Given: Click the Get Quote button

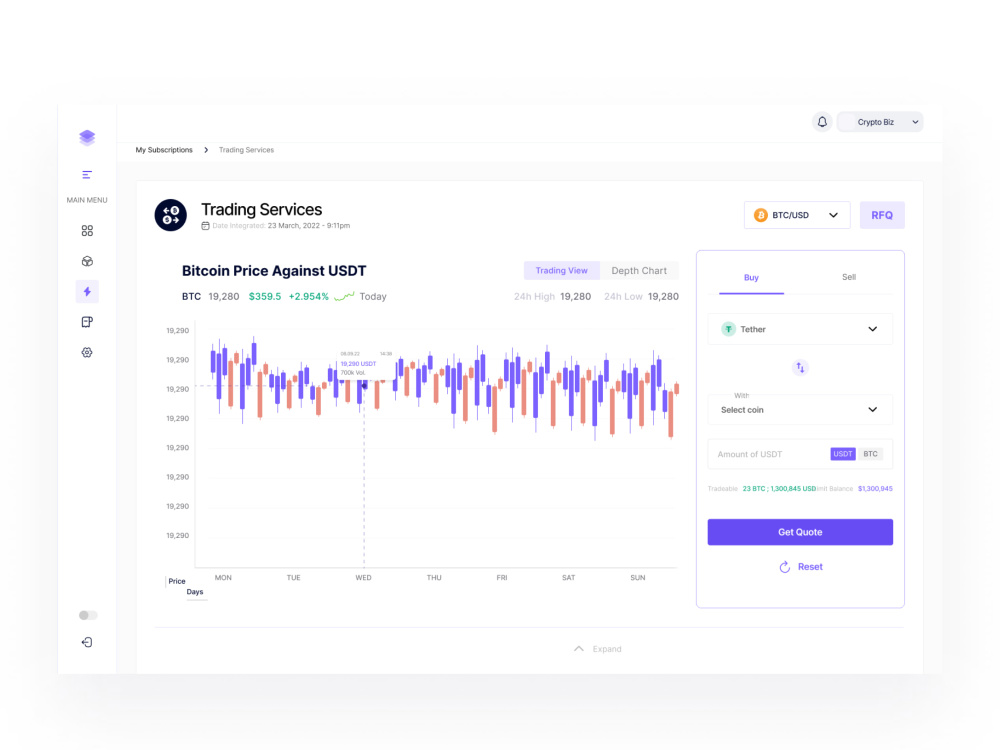Looking at the screenshot, I should tap(800, 532).
